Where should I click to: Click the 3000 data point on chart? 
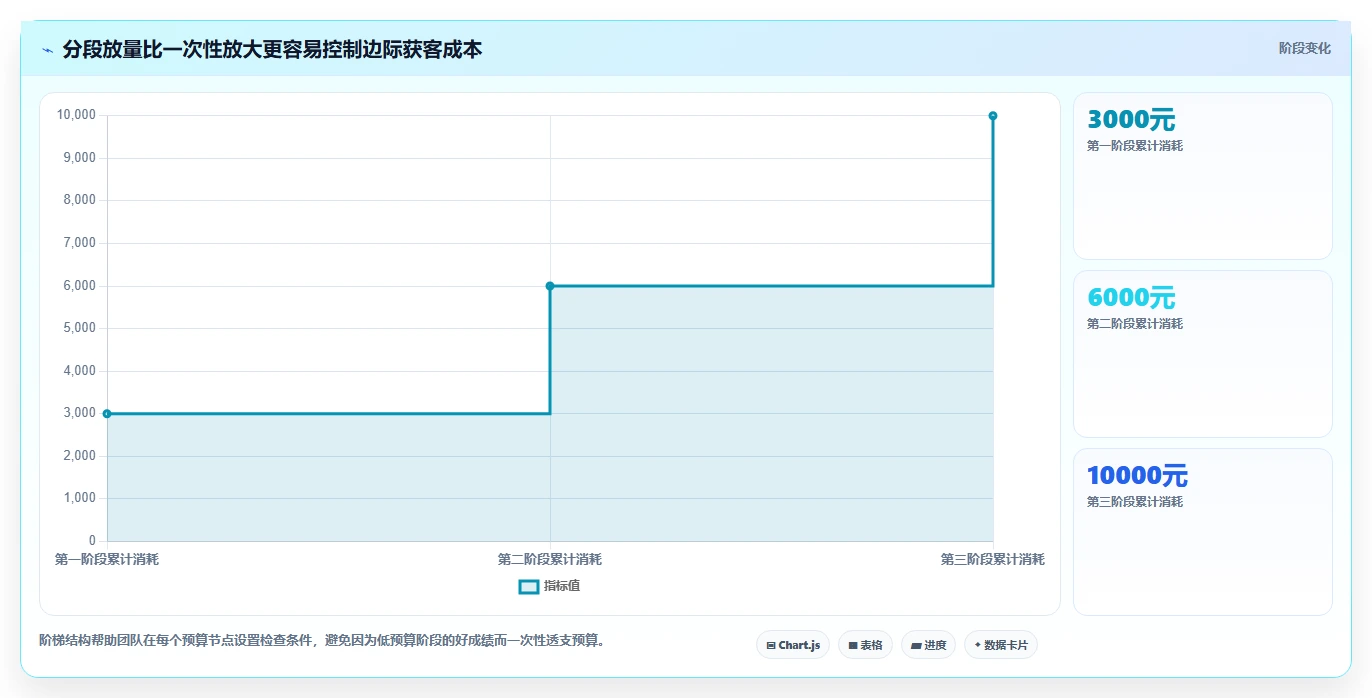point(107,413)
